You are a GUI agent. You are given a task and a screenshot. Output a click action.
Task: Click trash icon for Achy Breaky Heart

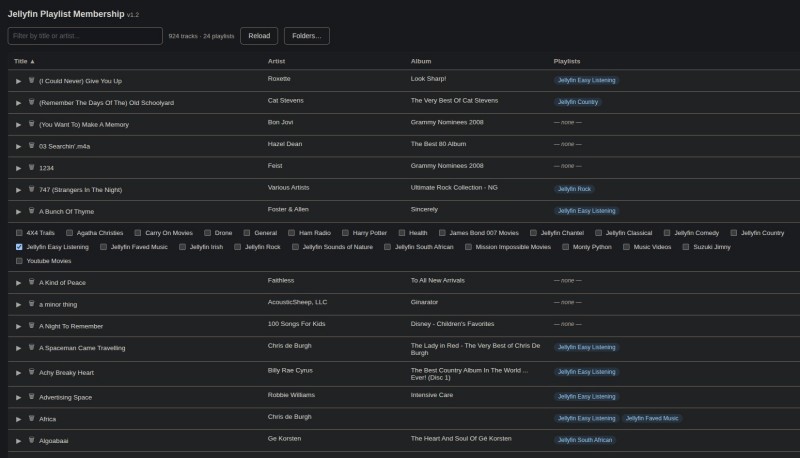32,372
